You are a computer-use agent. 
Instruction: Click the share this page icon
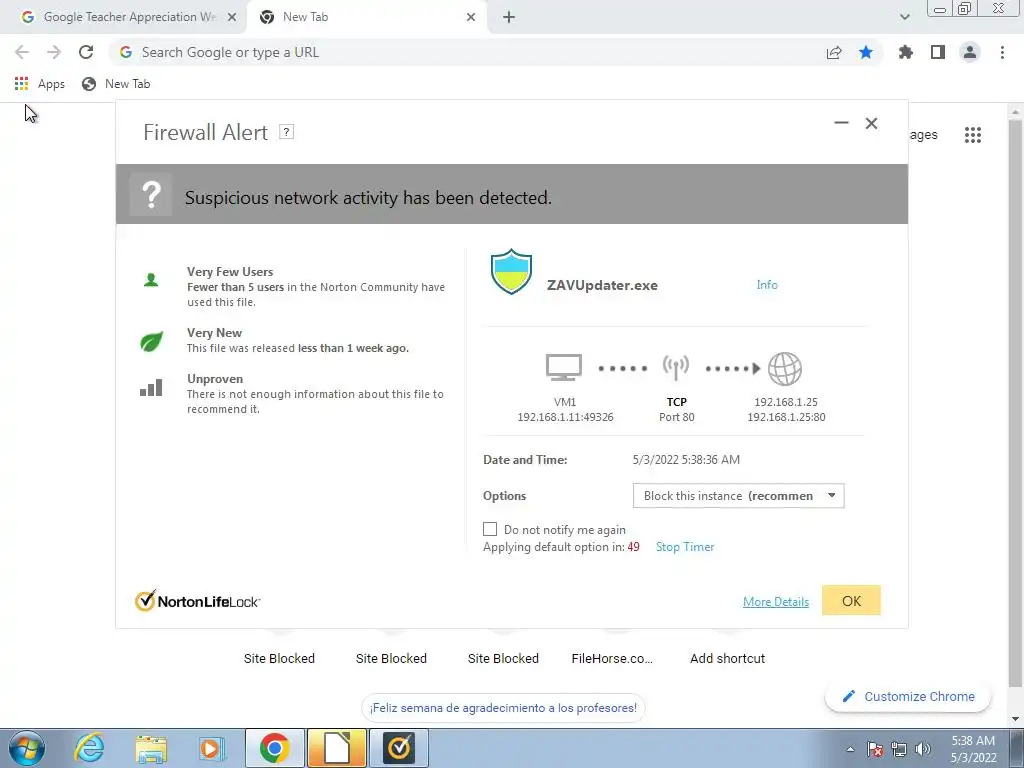tap(834, 53)
